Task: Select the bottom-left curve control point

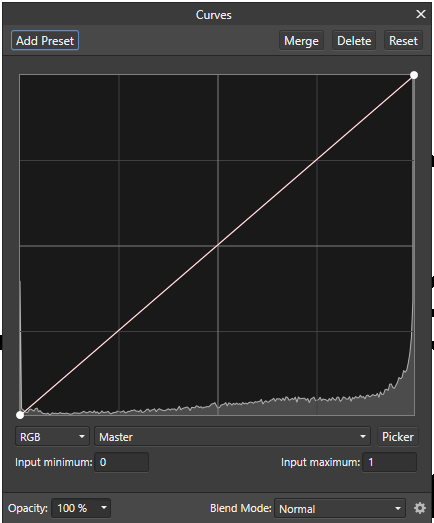Action: [x=20, y=415]
